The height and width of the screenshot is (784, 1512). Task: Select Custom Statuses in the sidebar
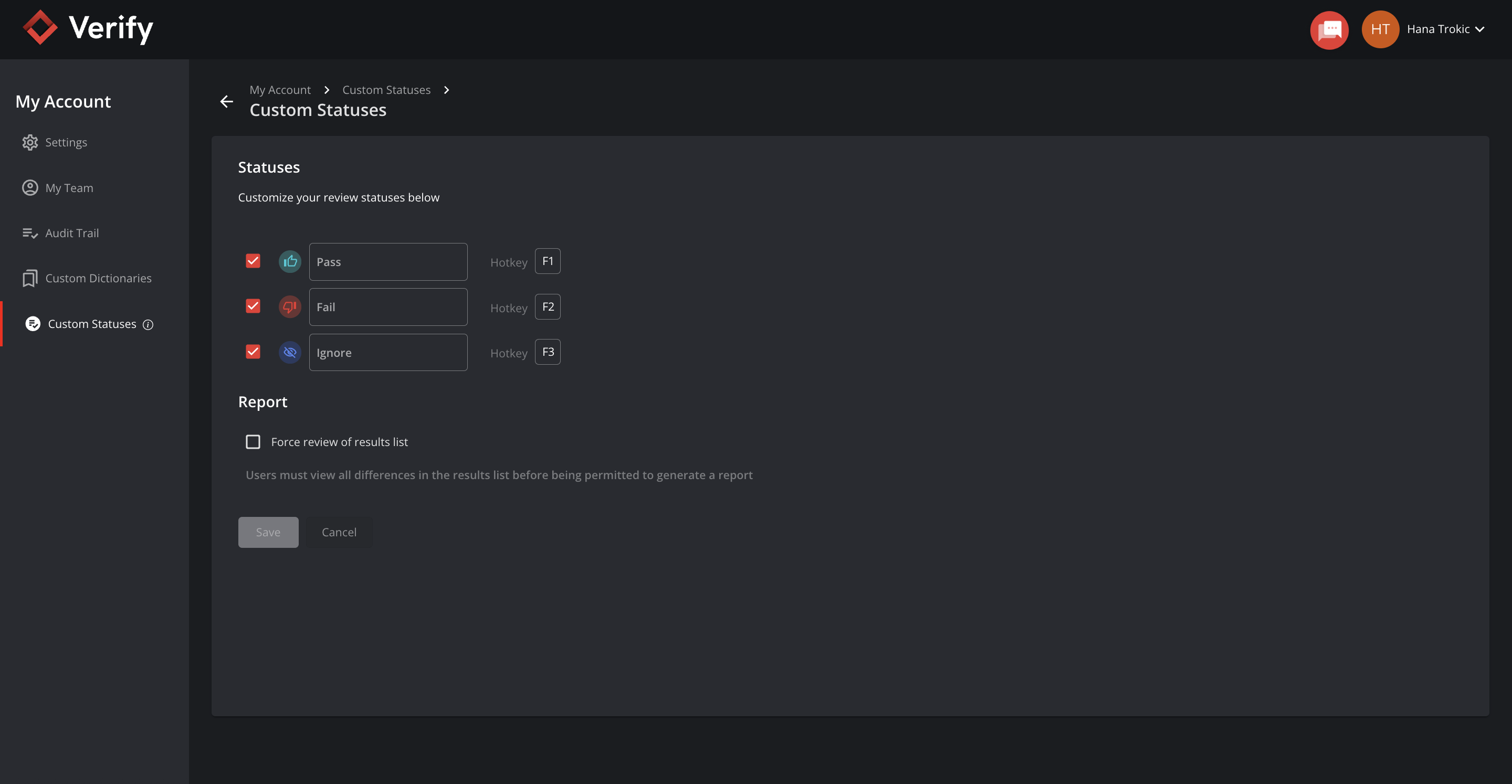coord(91,324)
